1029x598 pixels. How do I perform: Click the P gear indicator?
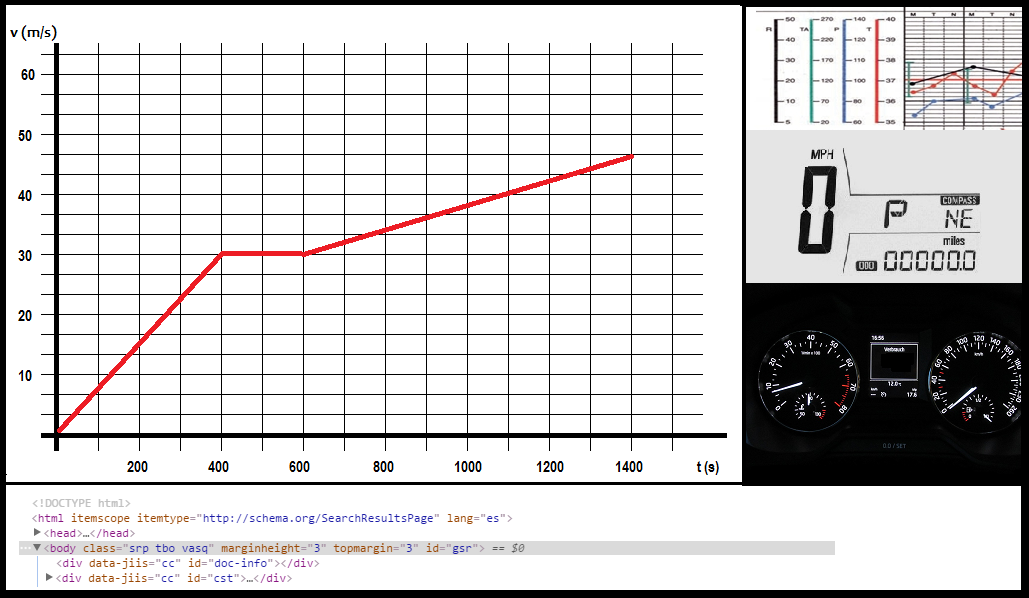[x=895, y=214]
